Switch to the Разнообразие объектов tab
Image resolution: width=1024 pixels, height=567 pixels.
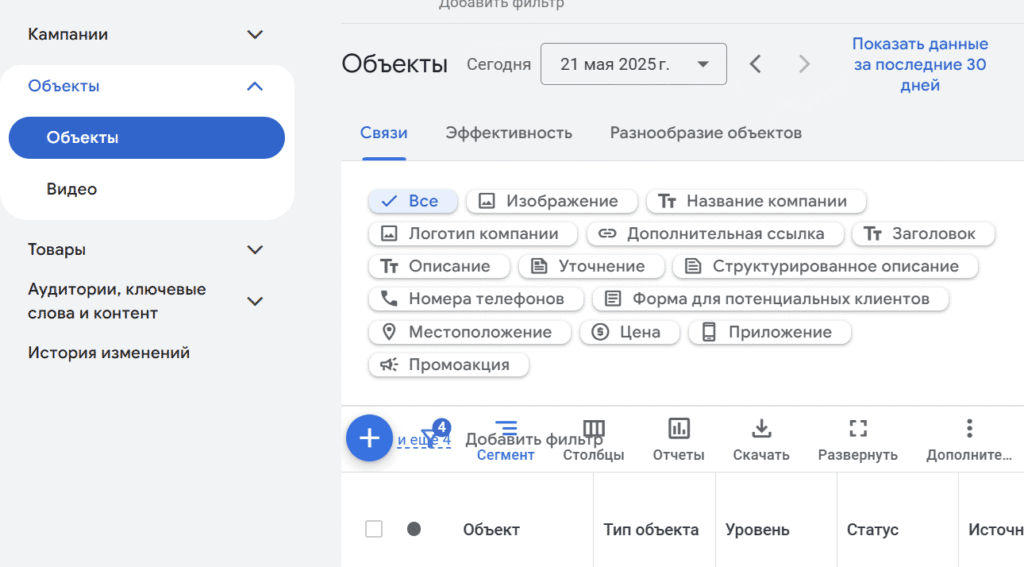[706, 133]
